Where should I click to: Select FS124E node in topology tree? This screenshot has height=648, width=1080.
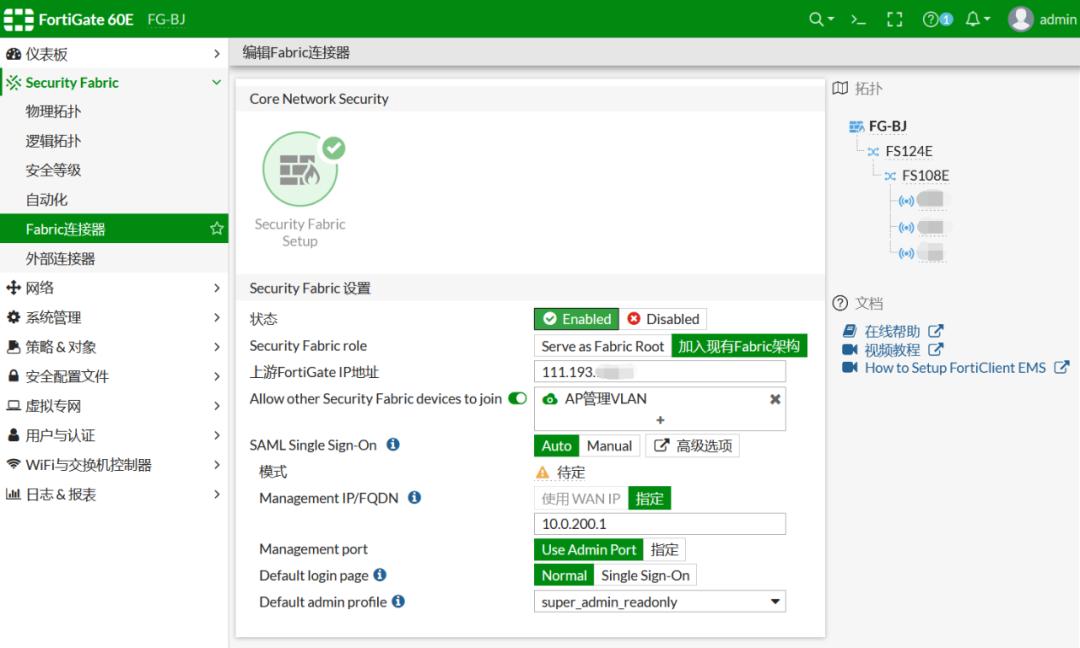908,151
